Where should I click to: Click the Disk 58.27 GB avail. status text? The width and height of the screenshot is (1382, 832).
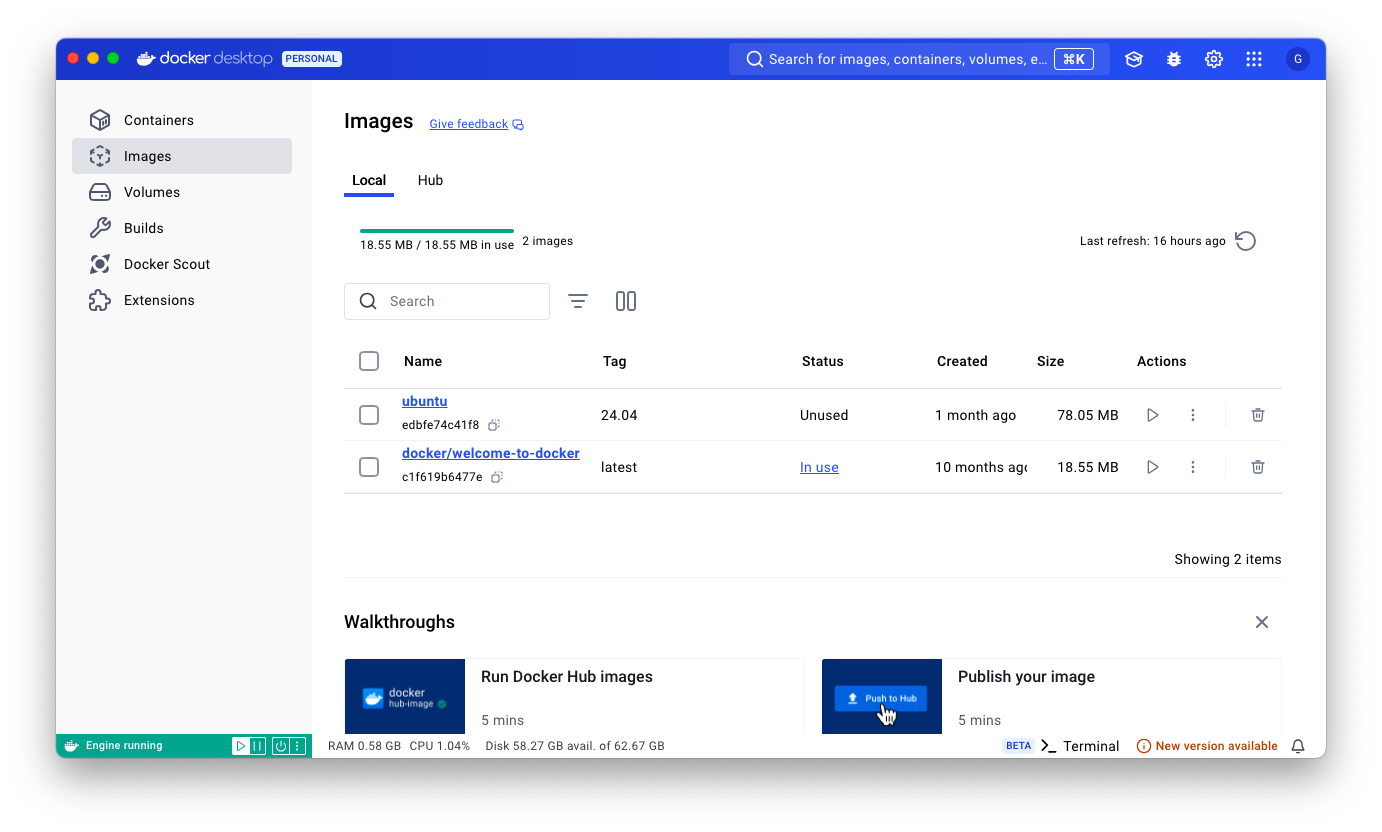[575, 746]
